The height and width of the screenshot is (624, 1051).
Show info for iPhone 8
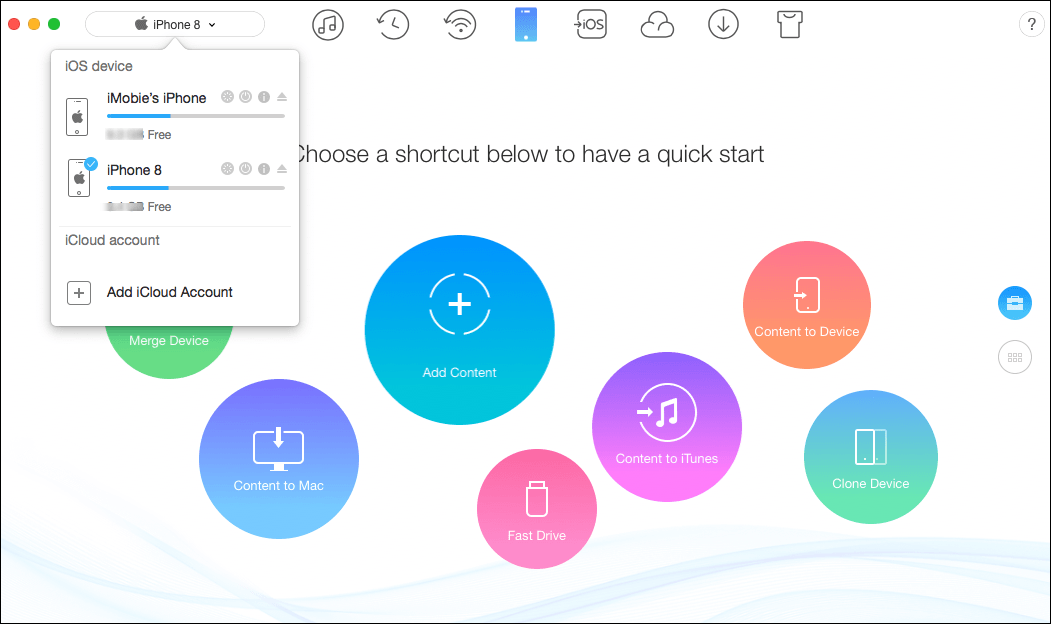[x=264, y=170]
